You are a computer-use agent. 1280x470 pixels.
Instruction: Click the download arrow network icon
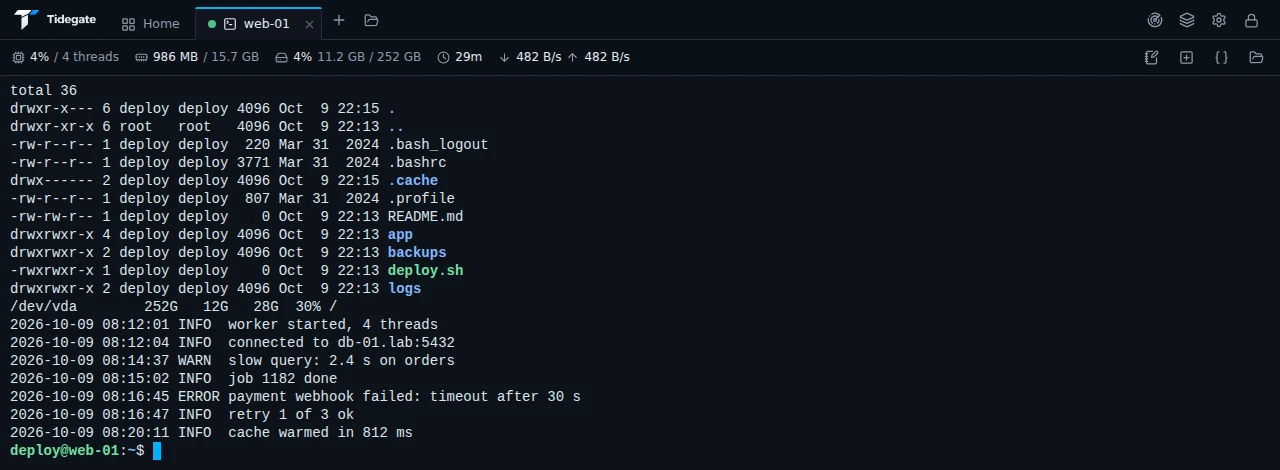pyautogui.click(x=504, y=57)
